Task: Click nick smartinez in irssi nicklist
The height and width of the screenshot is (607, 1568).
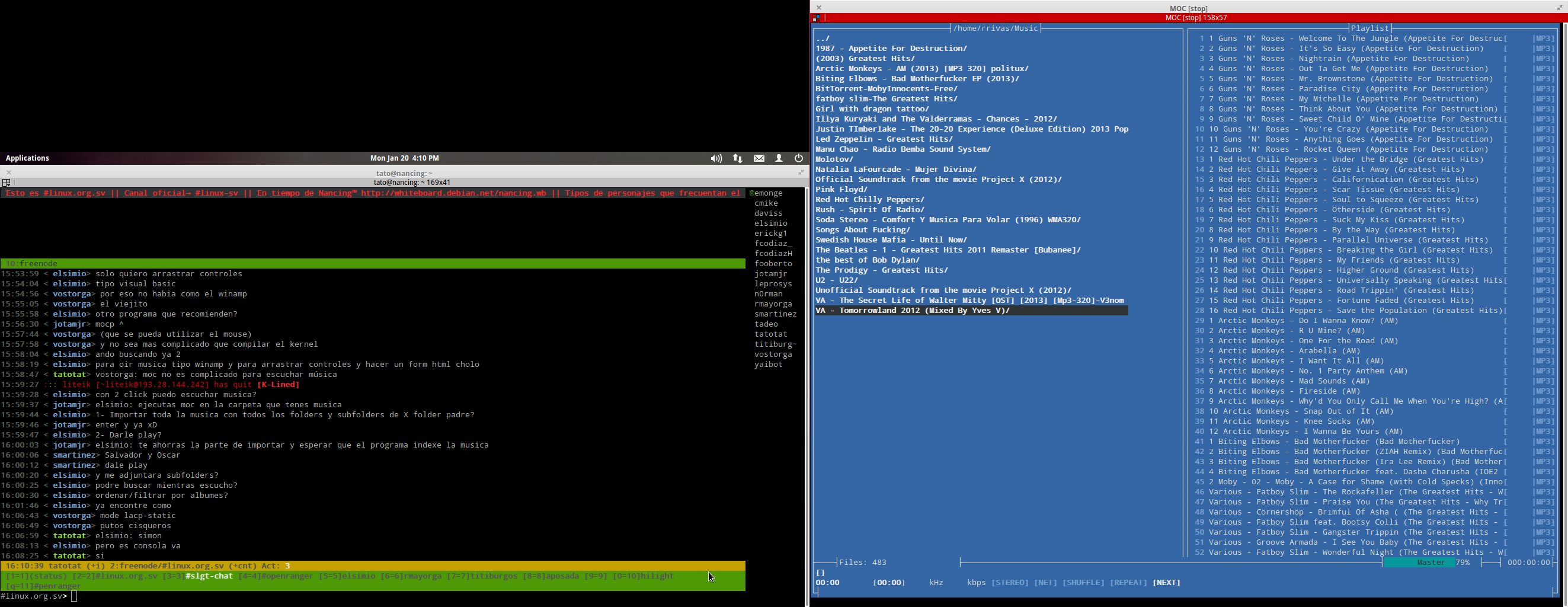Action: pyautogui.click(x=776, y=314)
